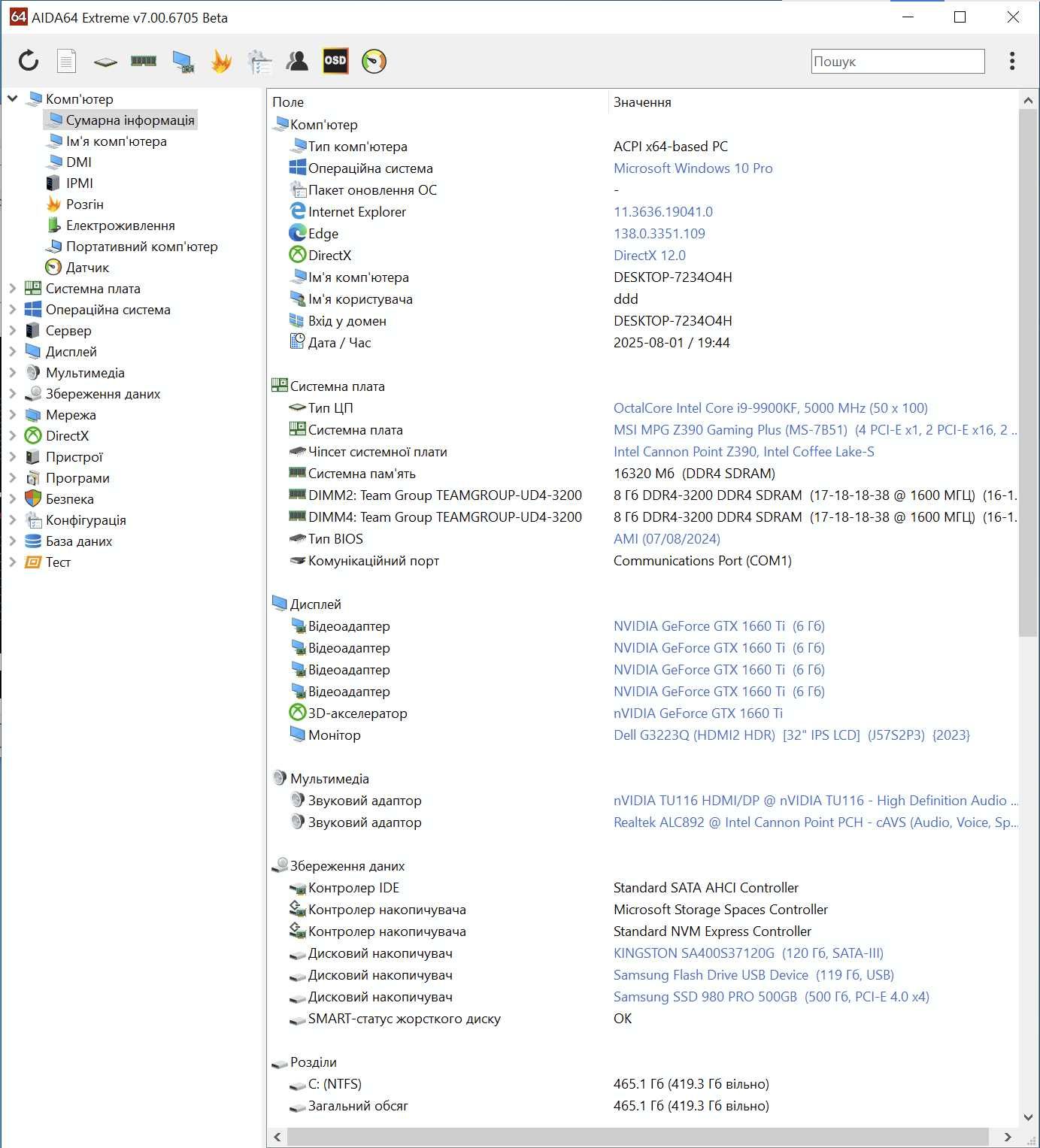Click the user silhouette toolbar icon

(x=297, y=61)
